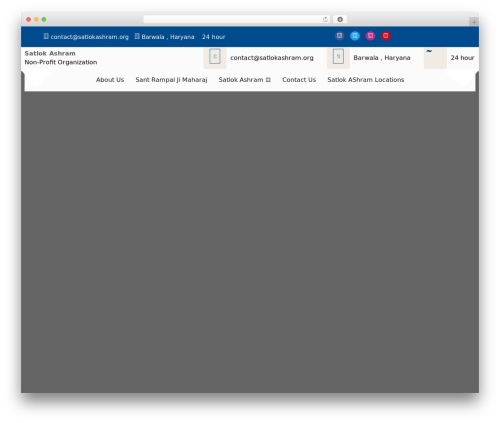Open a new browser tab with plus

tap(474, 22)
